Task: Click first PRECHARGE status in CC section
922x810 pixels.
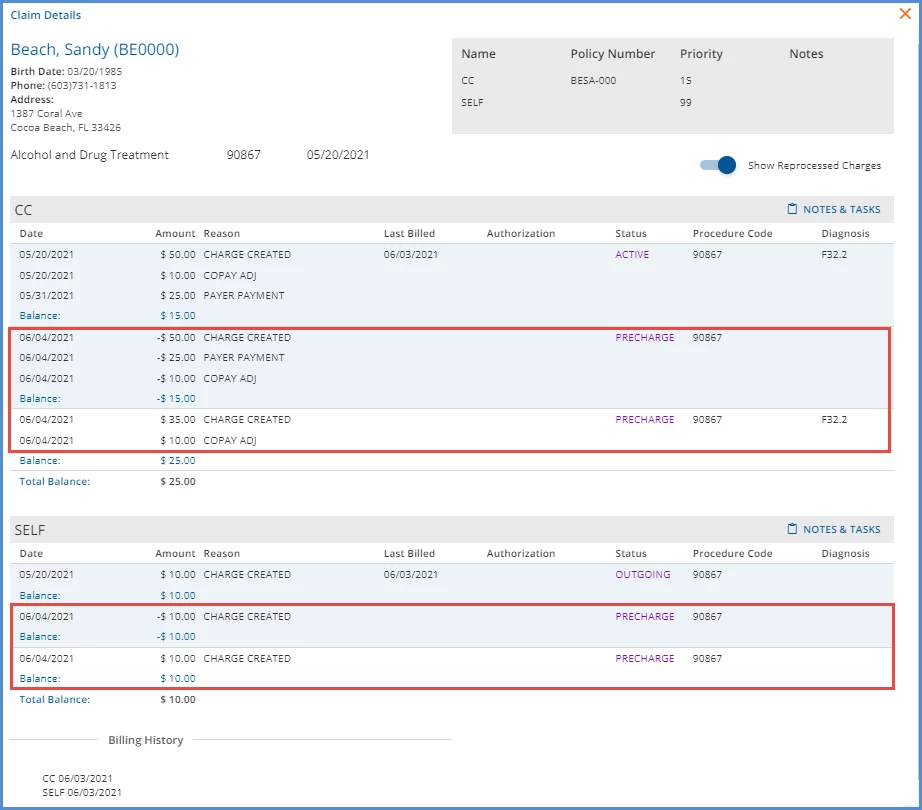Action: pos(644,337)
